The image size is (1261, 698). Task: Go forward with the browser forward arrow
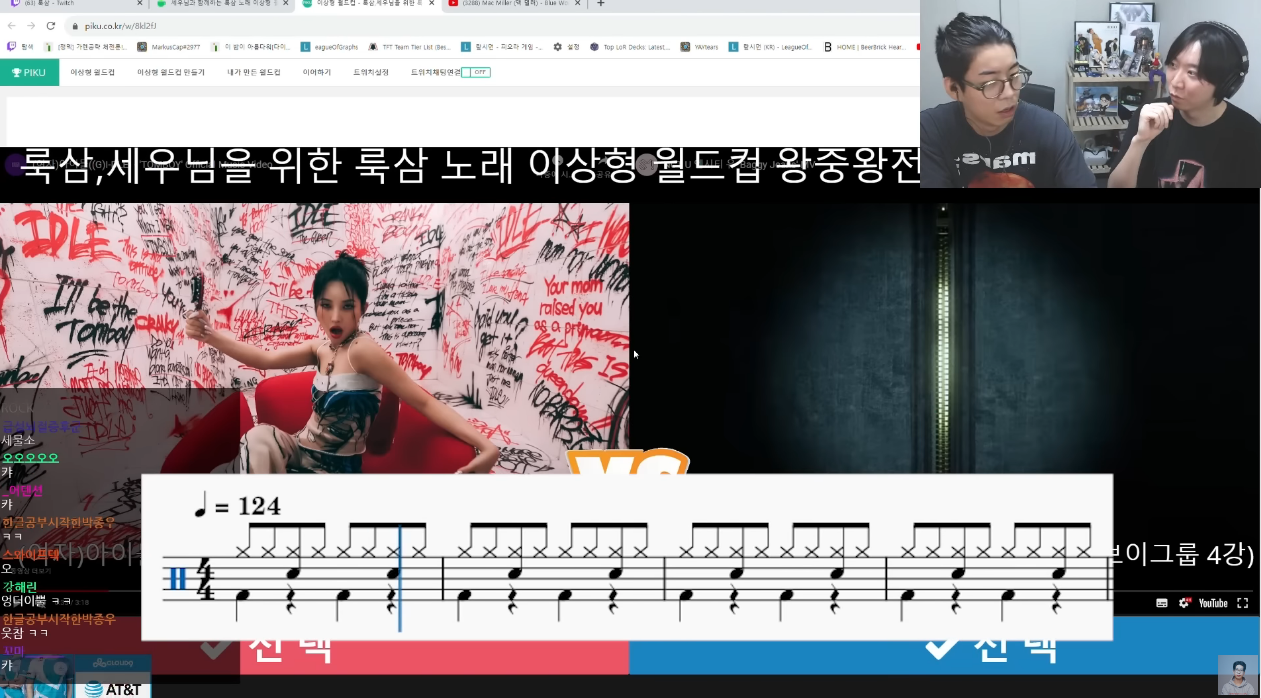[31, 26]
